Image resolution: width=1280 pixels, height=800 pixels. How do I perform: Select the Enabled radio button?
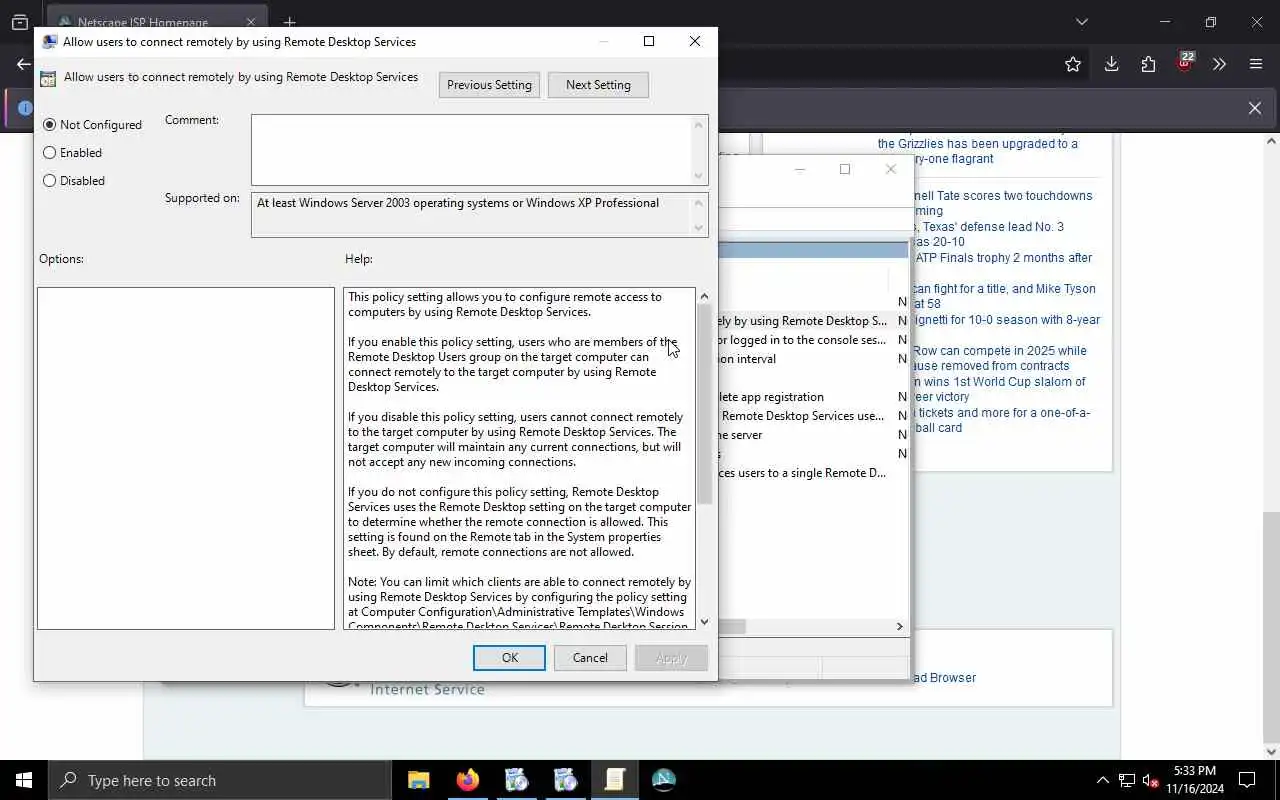click(x=50, y=153)
